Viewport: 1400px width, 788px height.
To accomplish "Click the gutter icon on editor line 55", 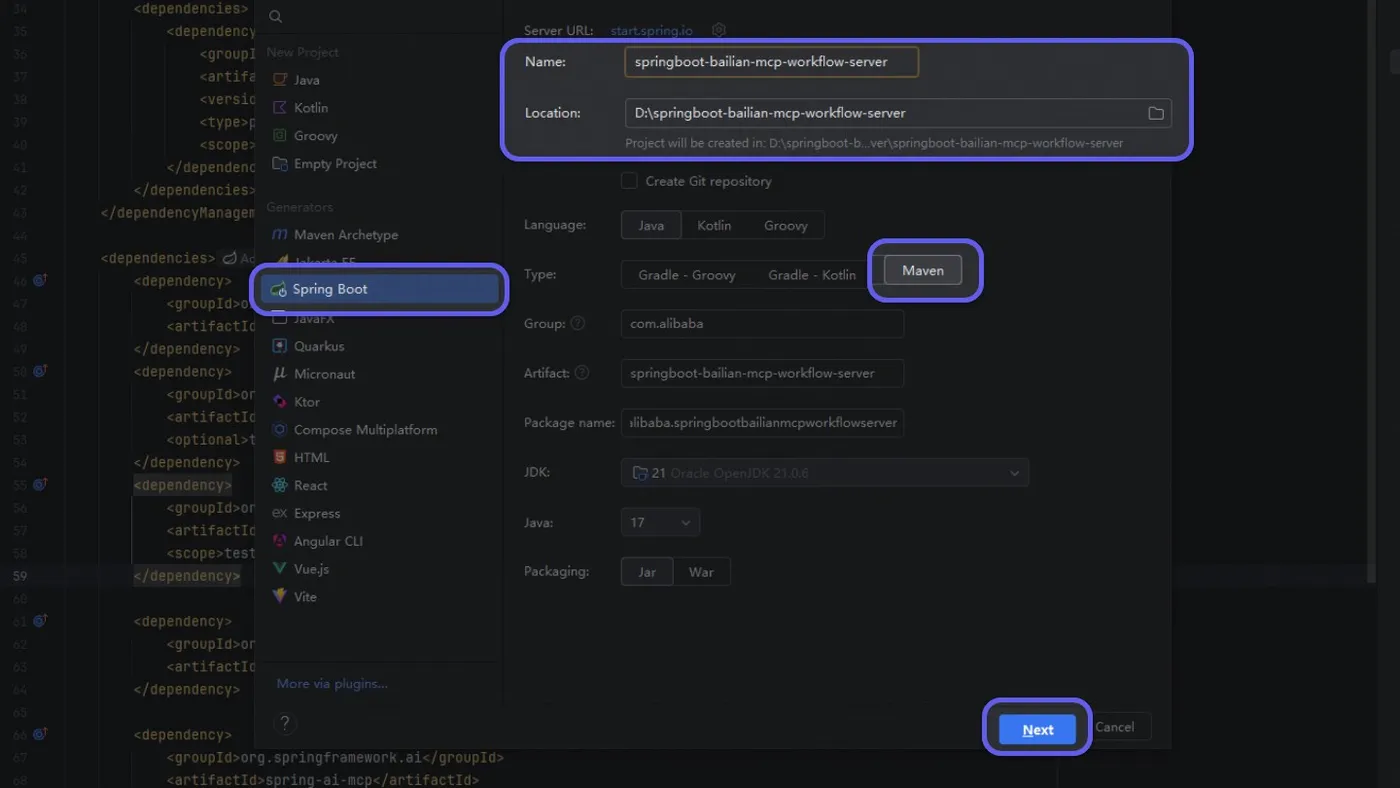I will (40, 485).
